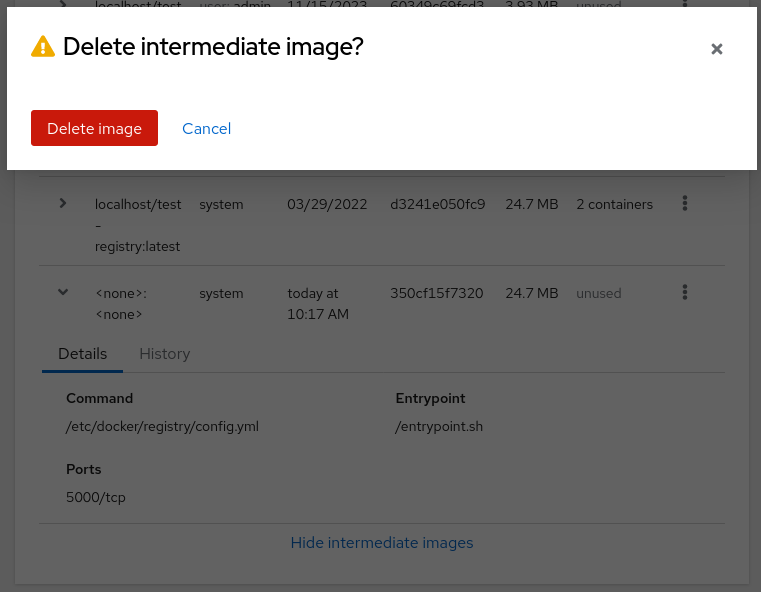Click the localhost/test-registry:latest image name
The width and height of the screenshot is (761, 592).
click(138, 225)
